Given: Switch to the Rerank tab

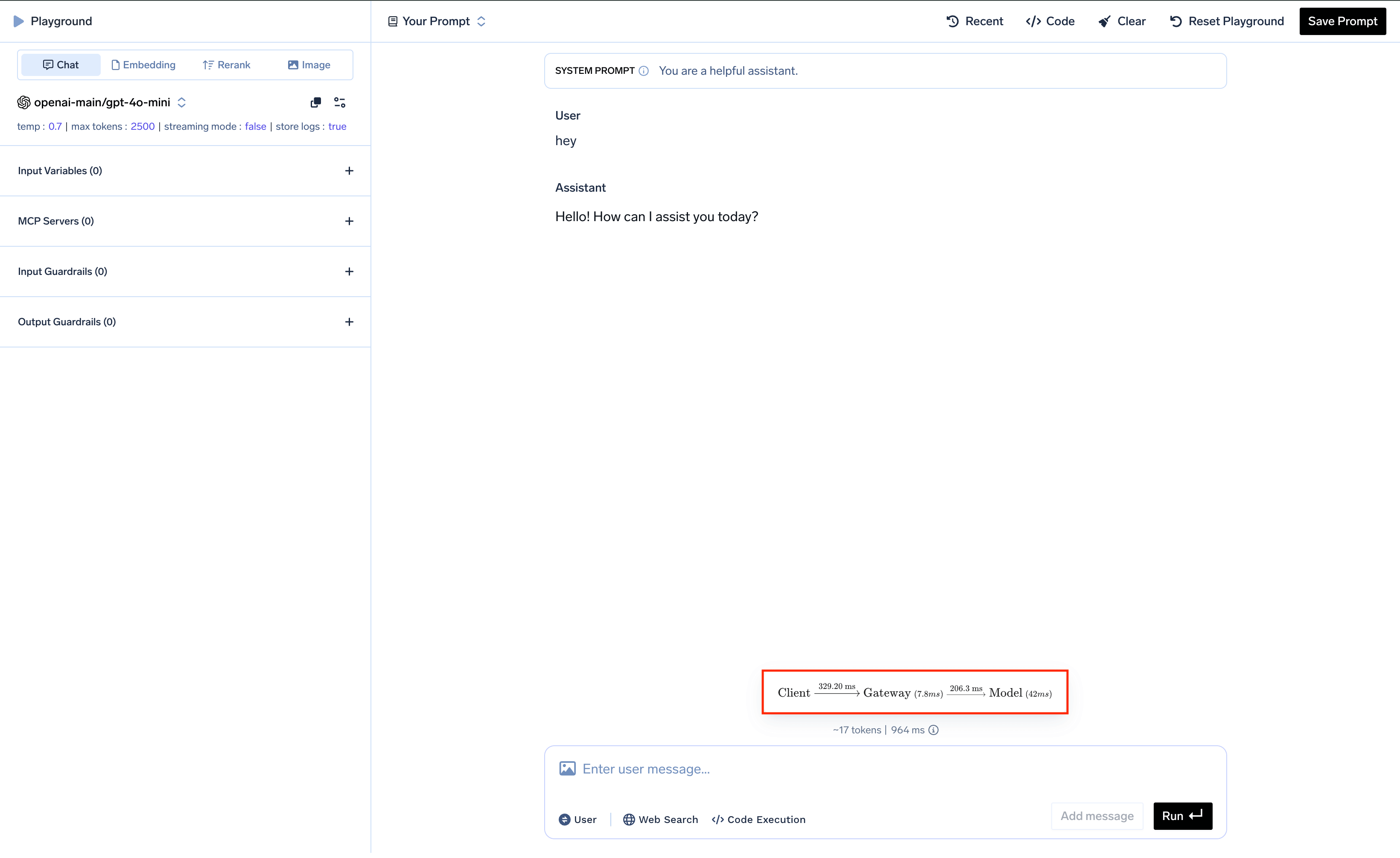Looking at the screenshot, I should pyautogui.click(x=227, y=65).
